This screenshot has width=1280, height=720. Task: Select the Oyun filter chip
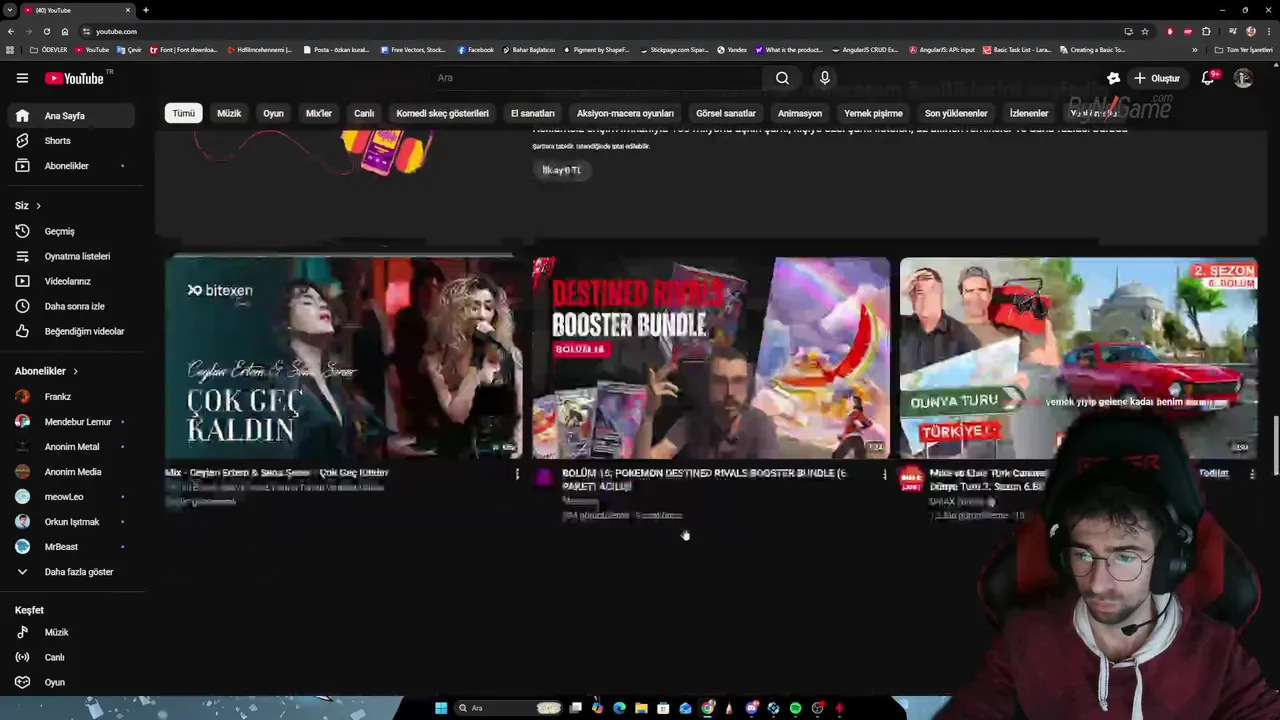point(273,113)
